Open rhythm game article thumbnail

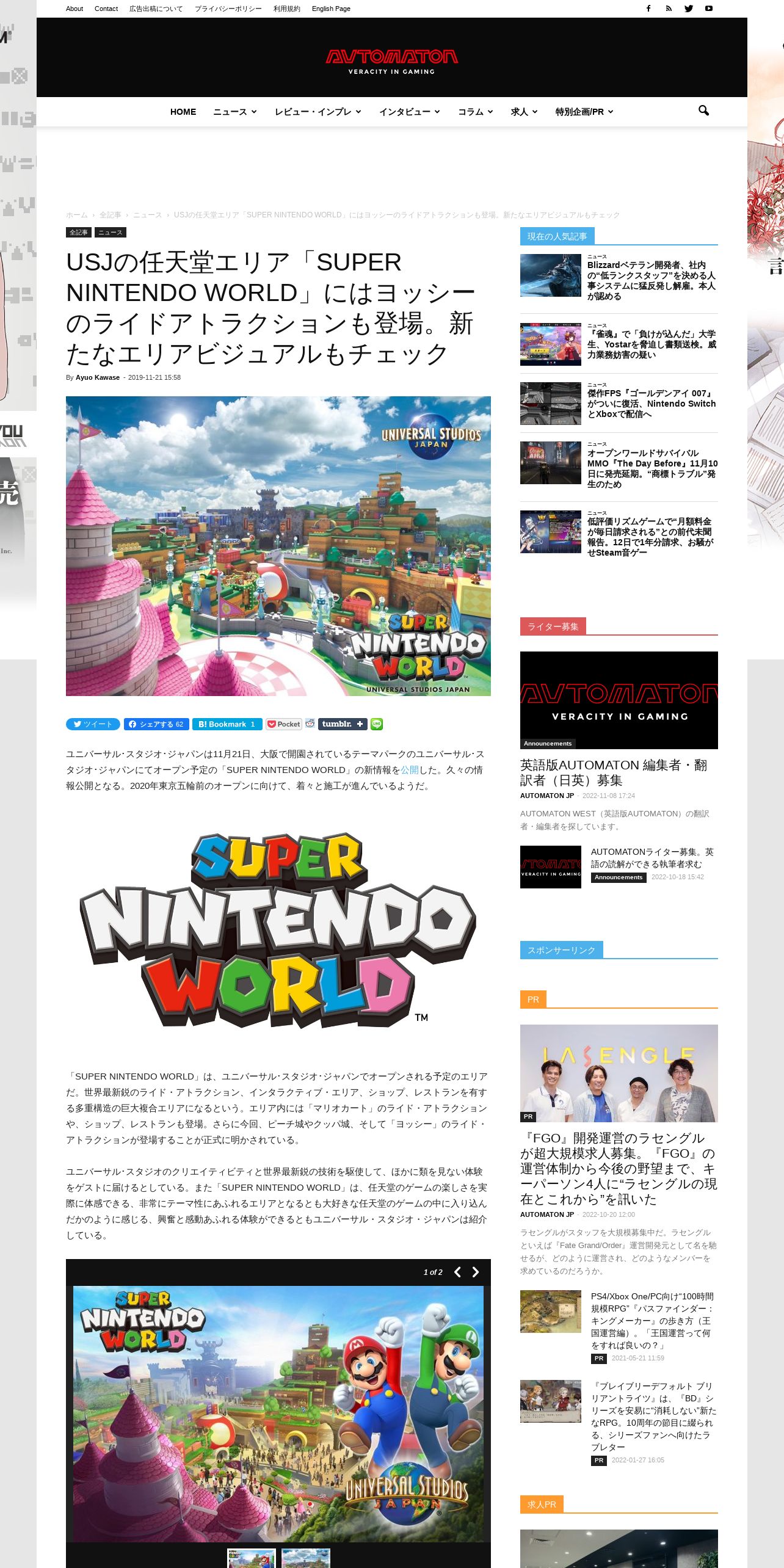coord(551,532)
